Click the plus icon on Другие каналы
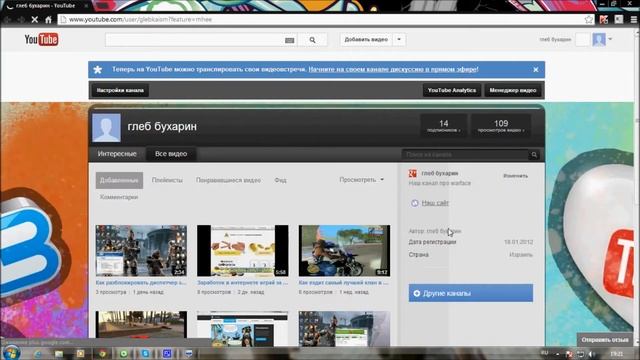 416,293
